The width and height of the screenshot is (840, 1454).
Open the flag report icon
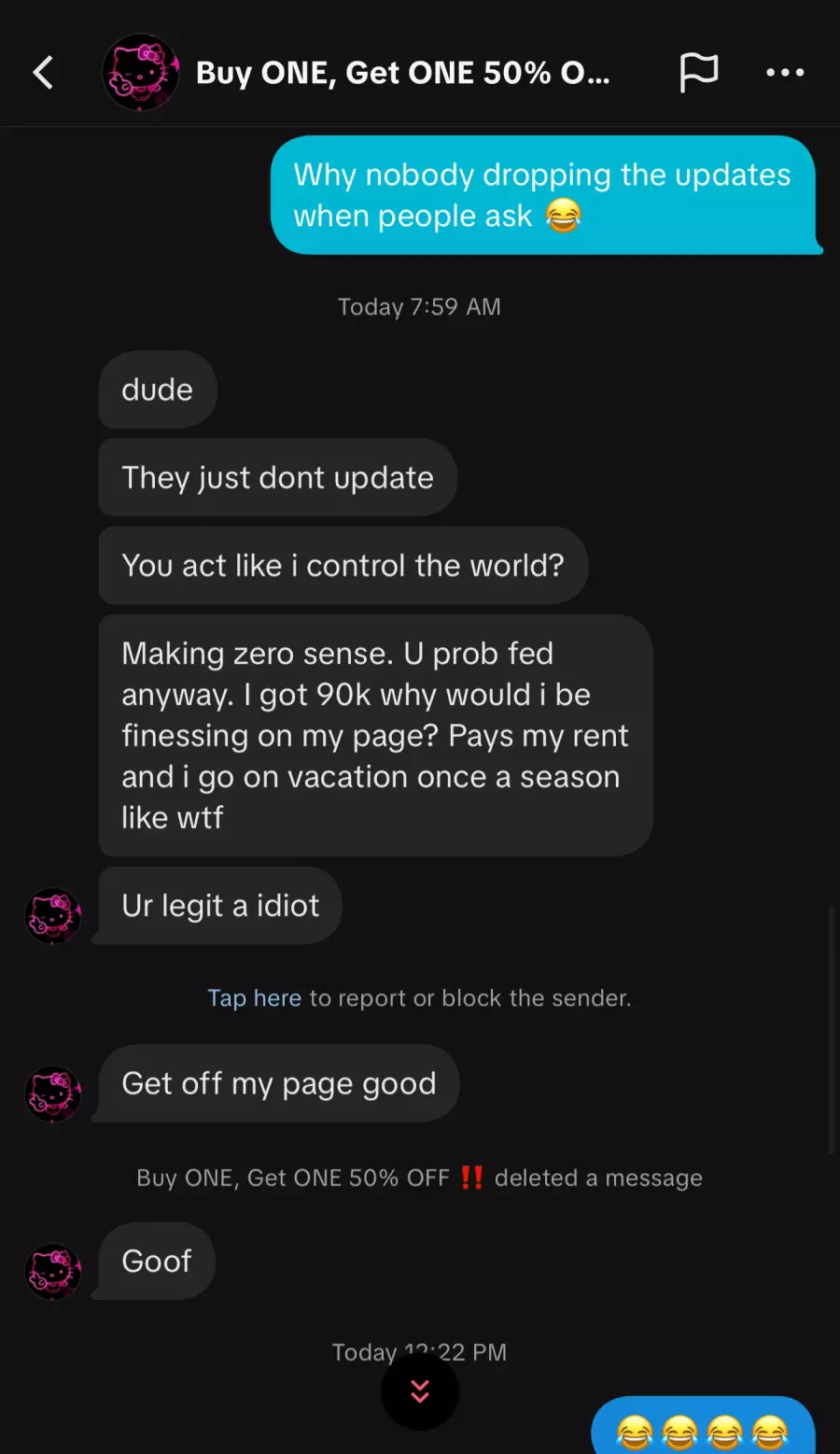pos(698,72)
